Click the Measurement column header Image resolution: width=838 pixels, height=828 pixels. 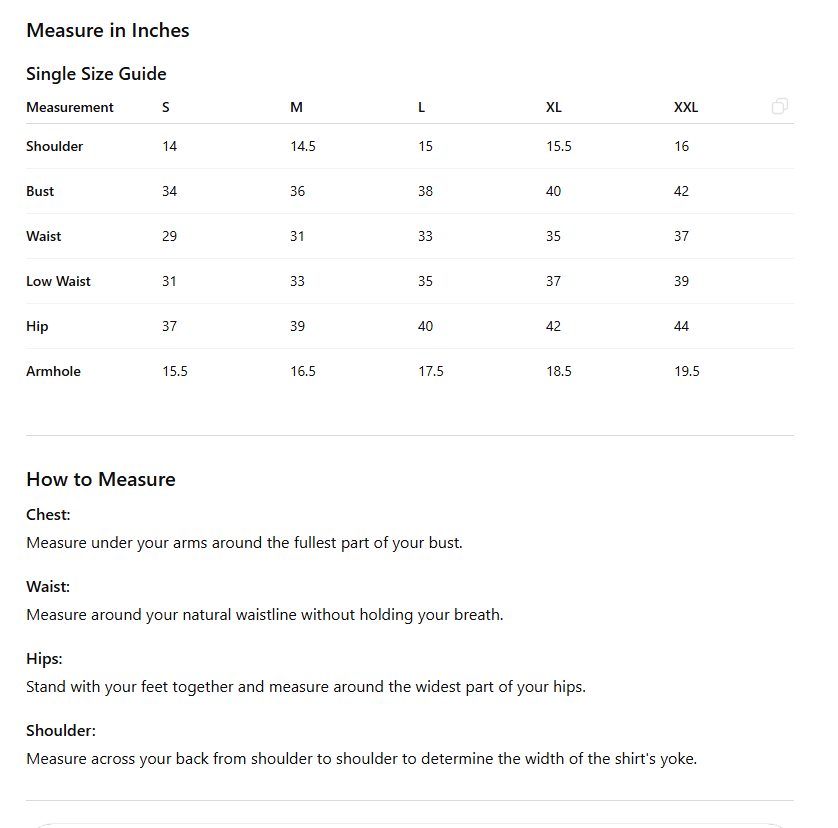coord(70,107)
